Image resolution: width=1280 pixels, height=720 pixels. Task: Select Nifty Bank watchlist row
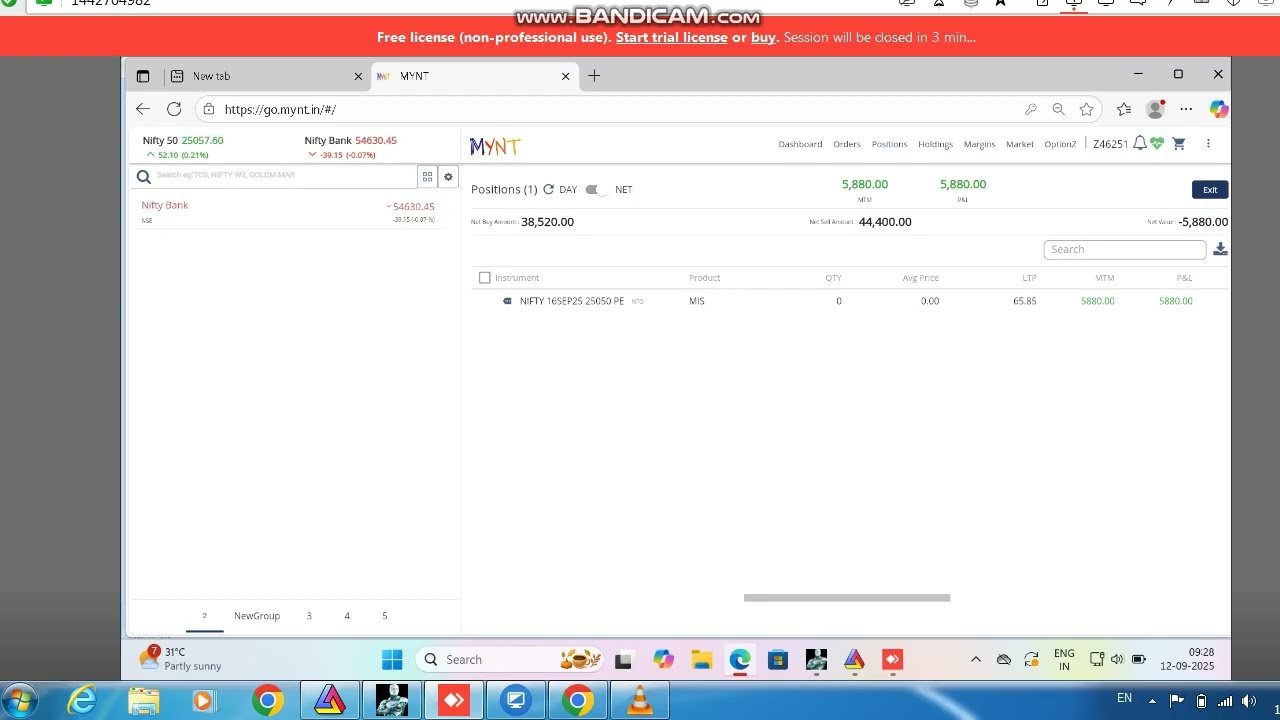(x=294, y=212)
